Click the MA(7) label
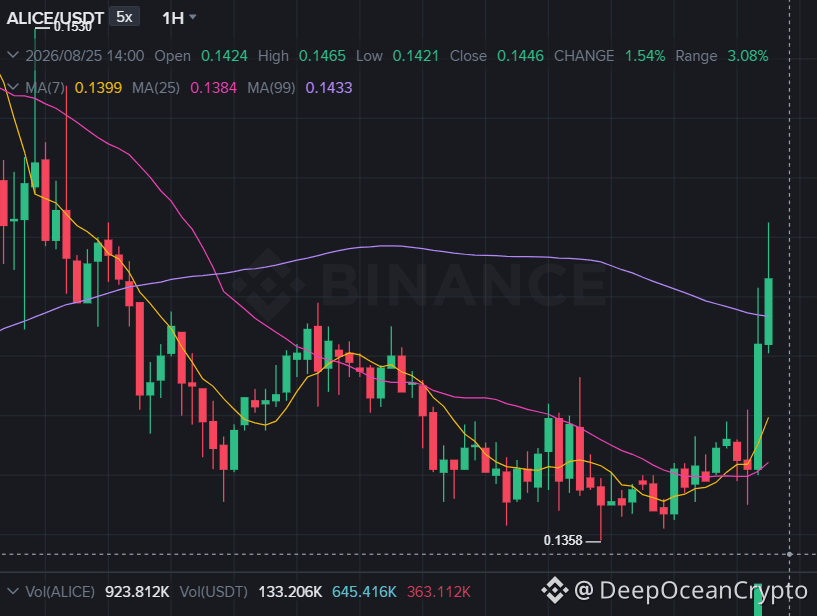This screenshot has width=817, height=616. pos(45,88)
